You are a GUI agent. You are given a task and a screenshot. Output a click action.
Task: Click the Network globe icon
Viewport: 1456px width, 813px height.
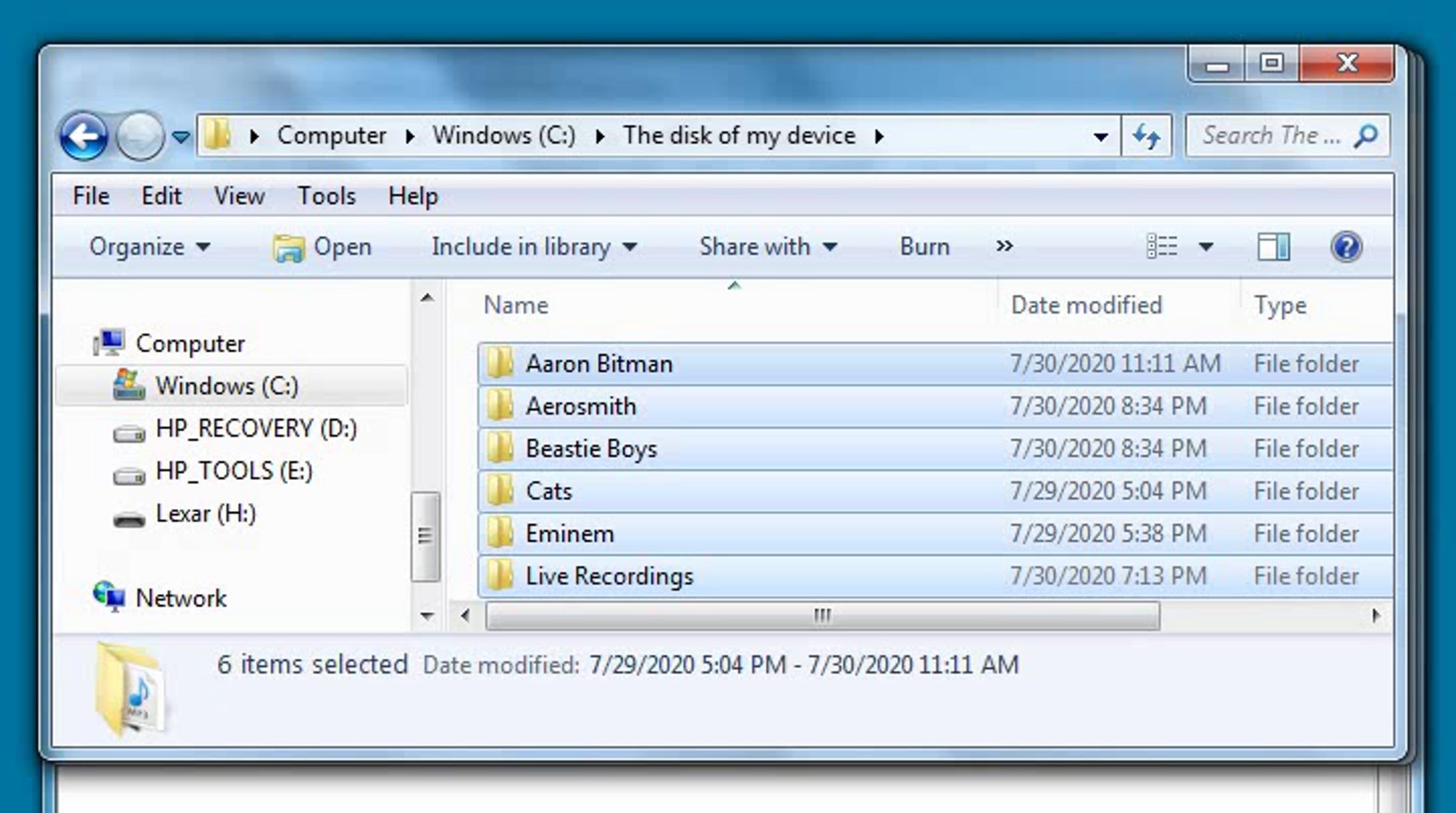click(x=109, y=597)
